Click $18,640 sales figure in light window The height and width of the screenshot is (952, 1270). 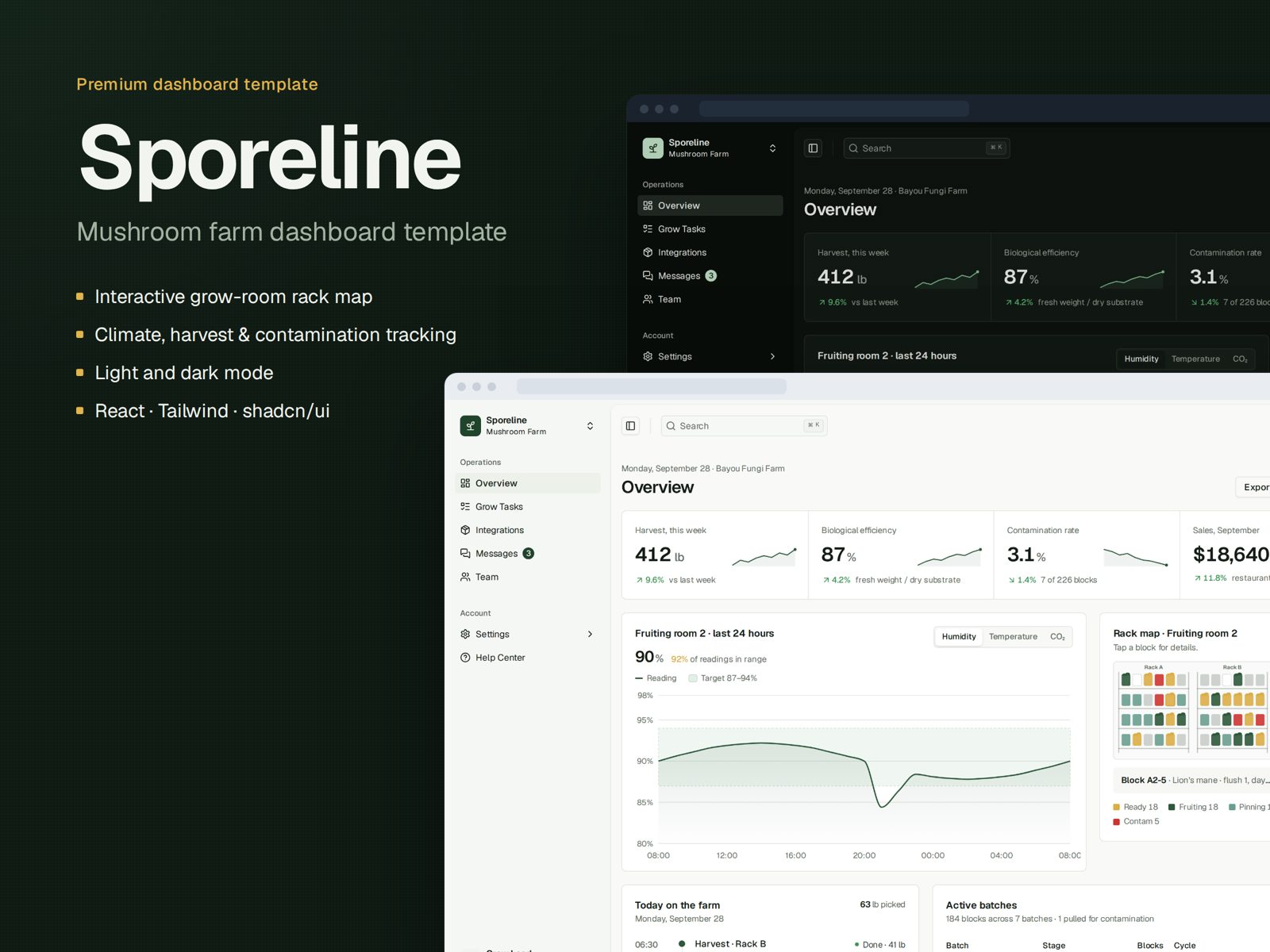click(x=1231, y=554)
